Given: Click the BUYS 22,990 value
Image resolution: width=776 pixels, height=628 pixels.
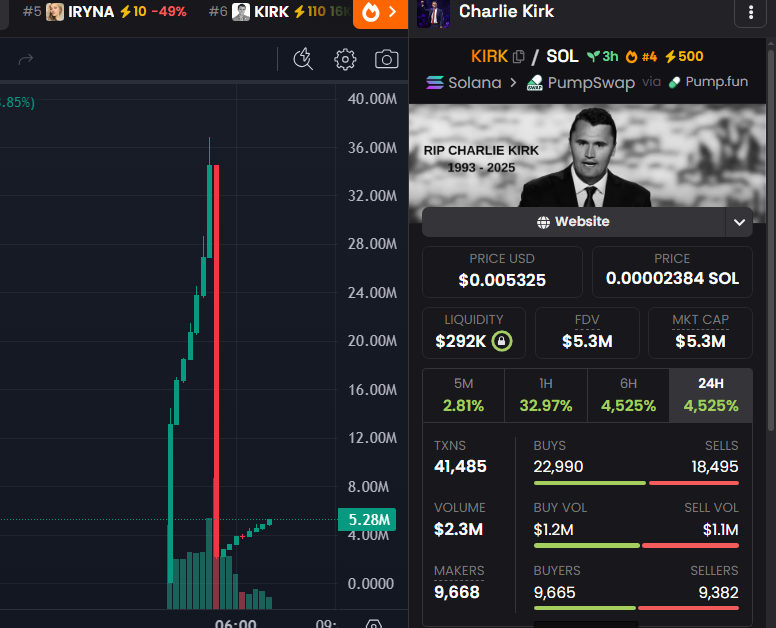Looking at the screenshot, I should click(x=558, y=467).
